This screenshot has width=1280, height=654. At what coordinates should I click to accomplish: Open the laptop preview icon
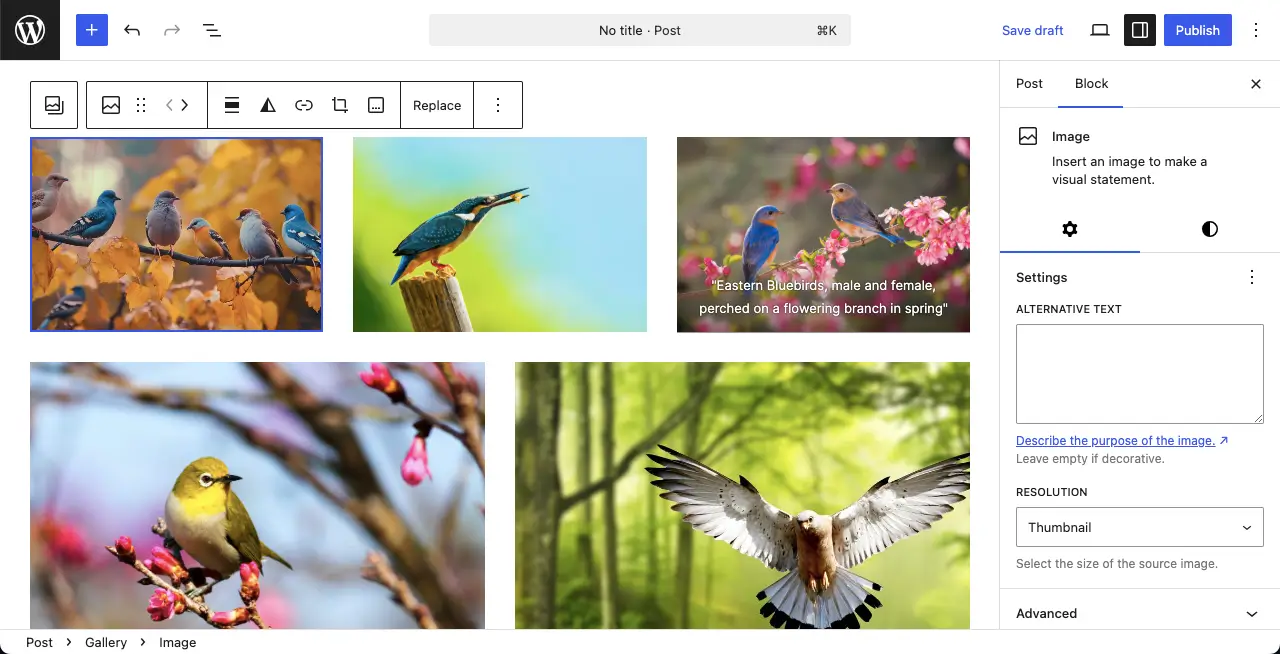click(1100, 30)
